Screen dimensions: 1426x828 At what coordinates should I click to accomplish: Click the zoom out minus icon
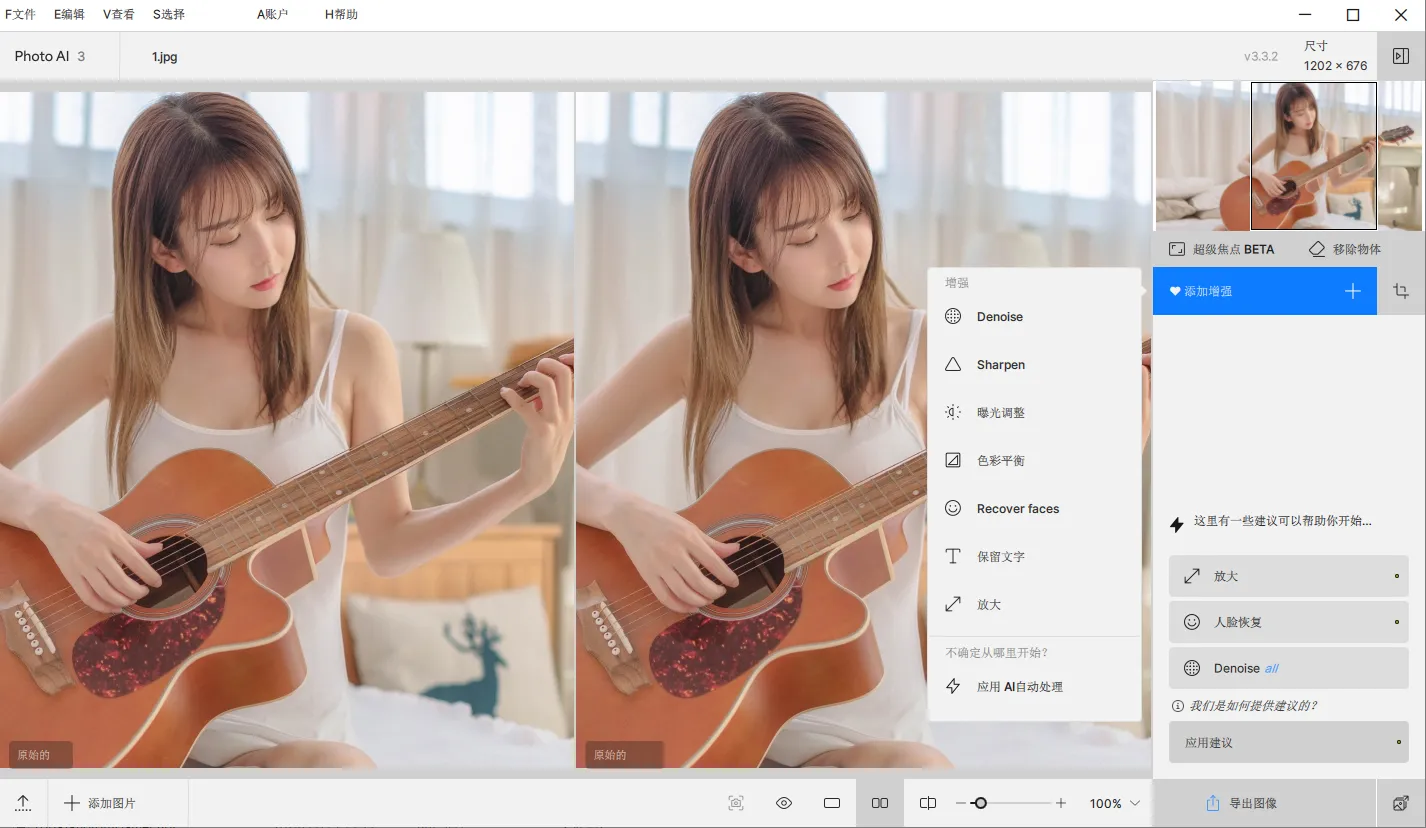[961, 803]
